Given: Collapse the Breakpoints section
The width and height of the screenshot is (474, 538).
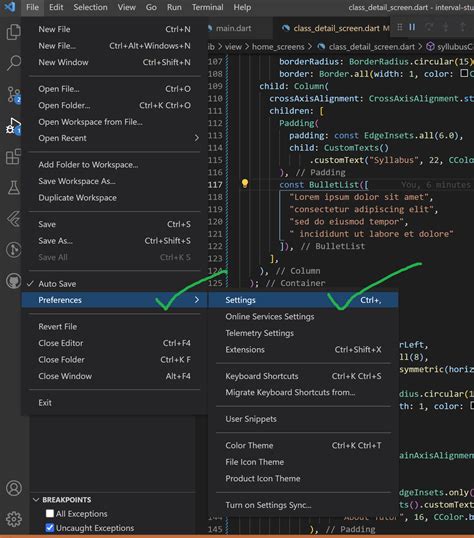Looking at the screenshot, I should coord(36,500).
